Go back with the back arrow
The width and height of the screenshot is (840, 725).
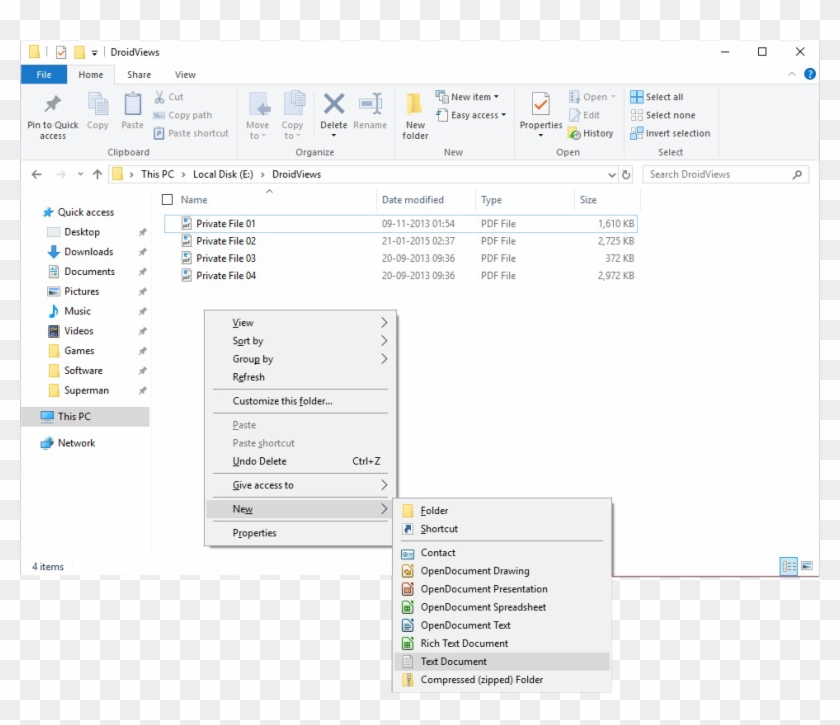(x=36, y=174)
